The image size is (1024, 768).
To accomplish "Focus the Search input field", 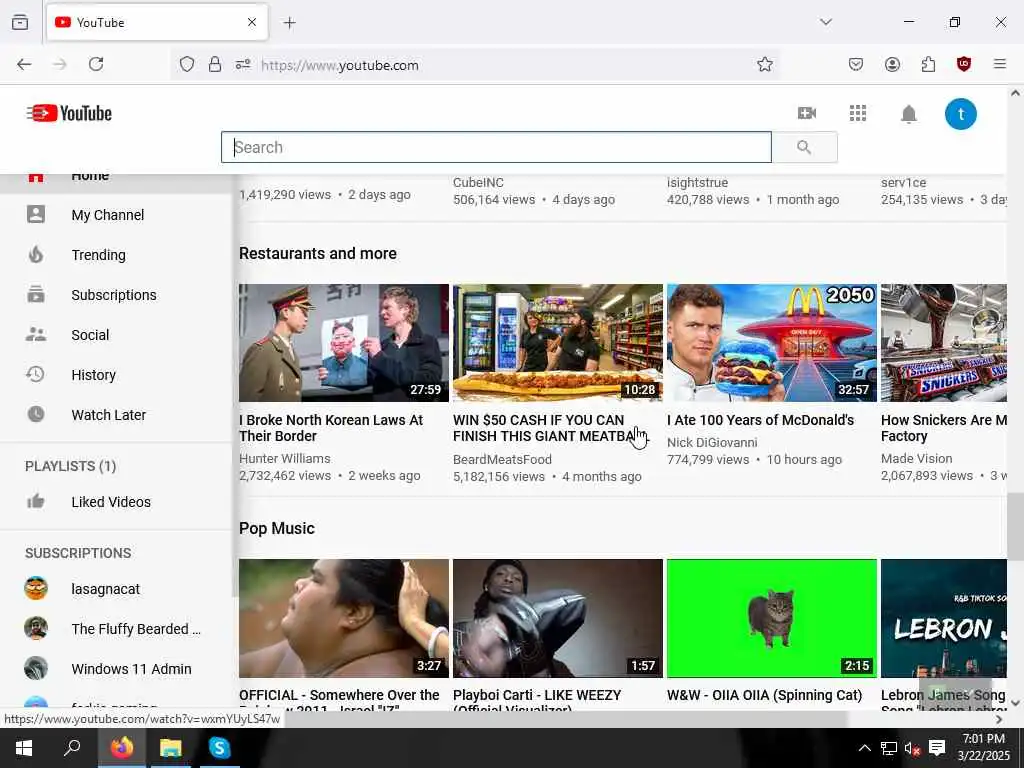I will pyautogui.click(x=496, y=147).
